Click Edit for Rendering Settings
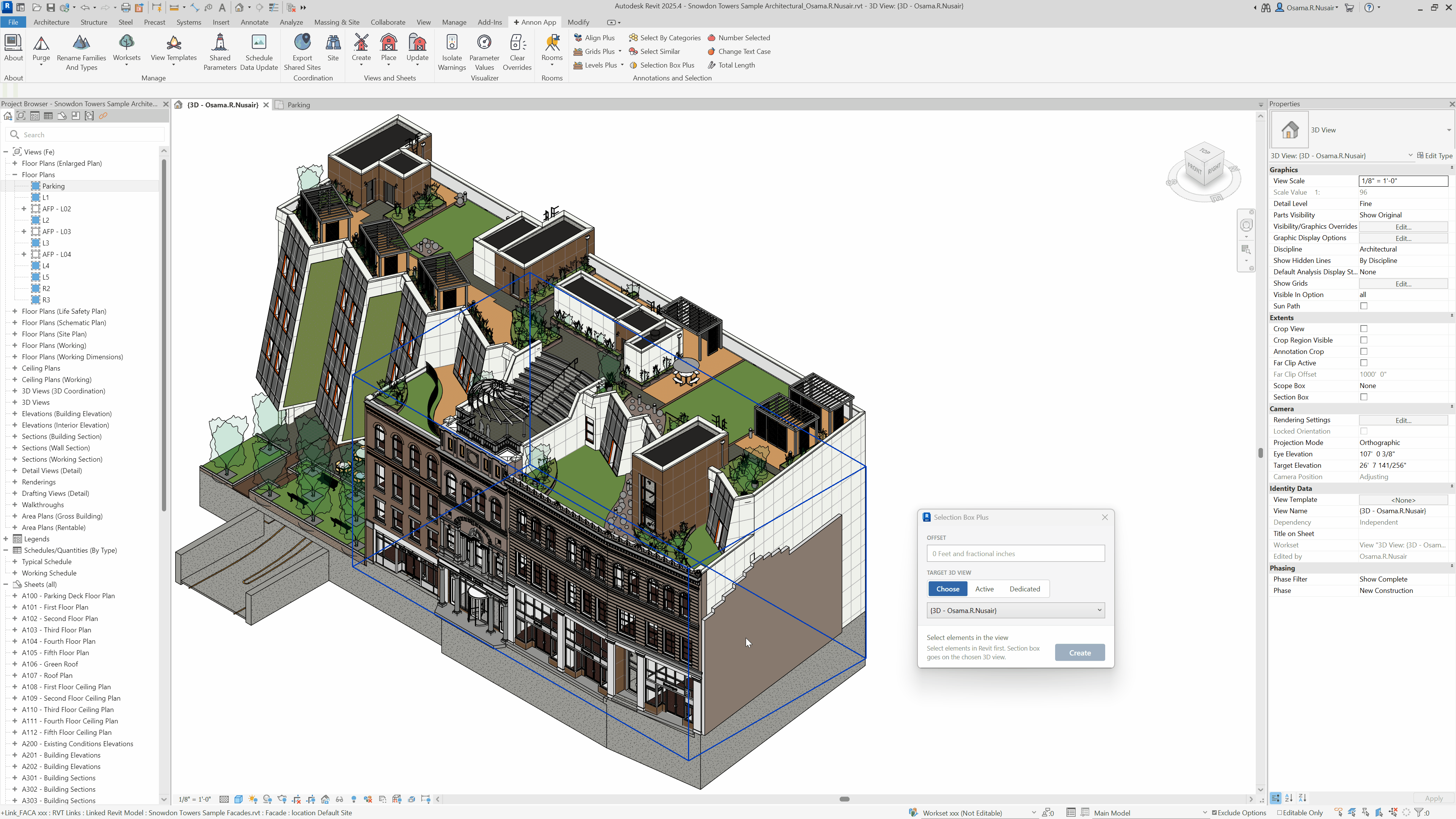The image size is (1456, 819). (1403, 420)
